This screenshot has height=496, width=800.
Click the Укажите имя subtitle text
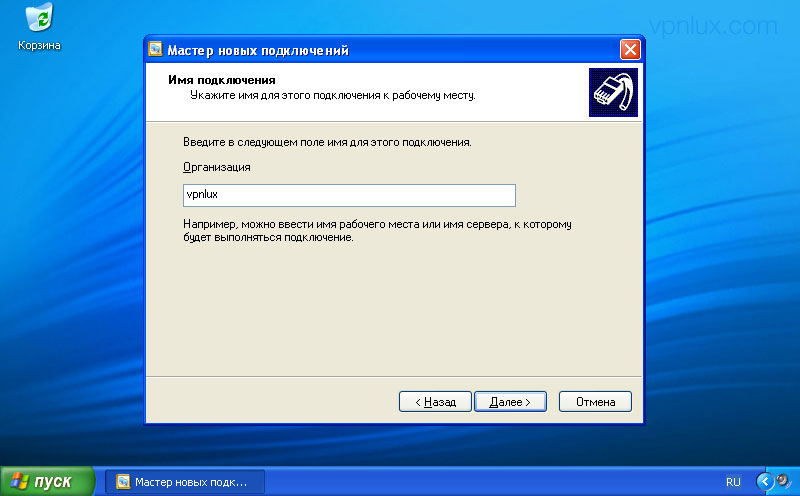coord(333,95)
